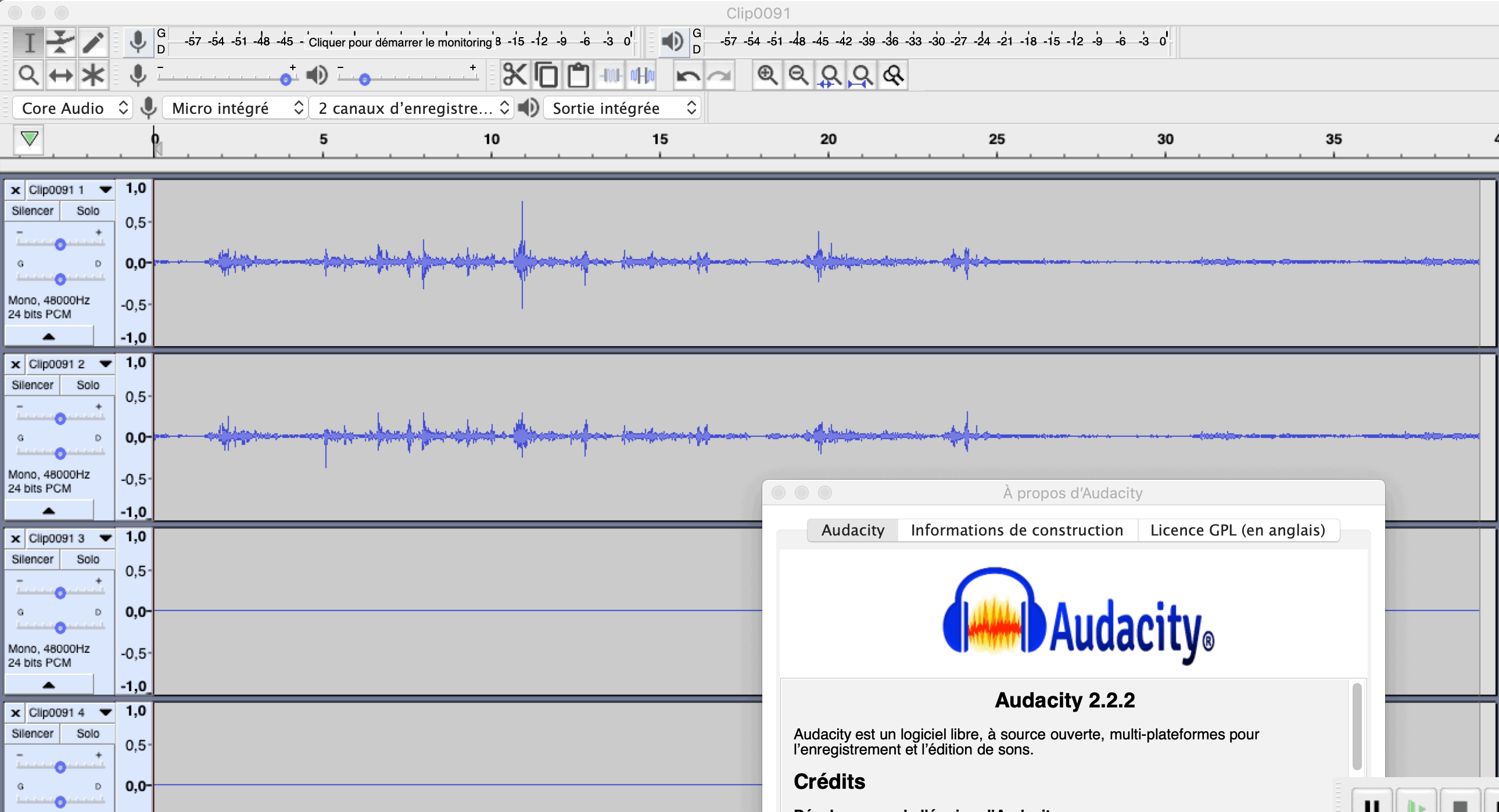This screenshot has height=812, width=1499.
Task: Solo track Clip0091 1
Action: [x=88, y=211]
